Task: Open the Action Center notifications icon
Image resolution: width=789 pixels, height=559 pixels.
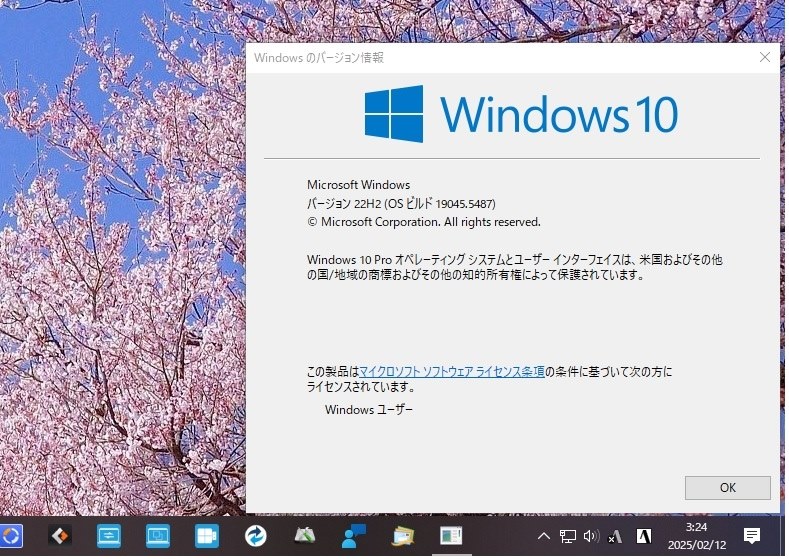Action: pyautogui.click(x=752, y=536)
